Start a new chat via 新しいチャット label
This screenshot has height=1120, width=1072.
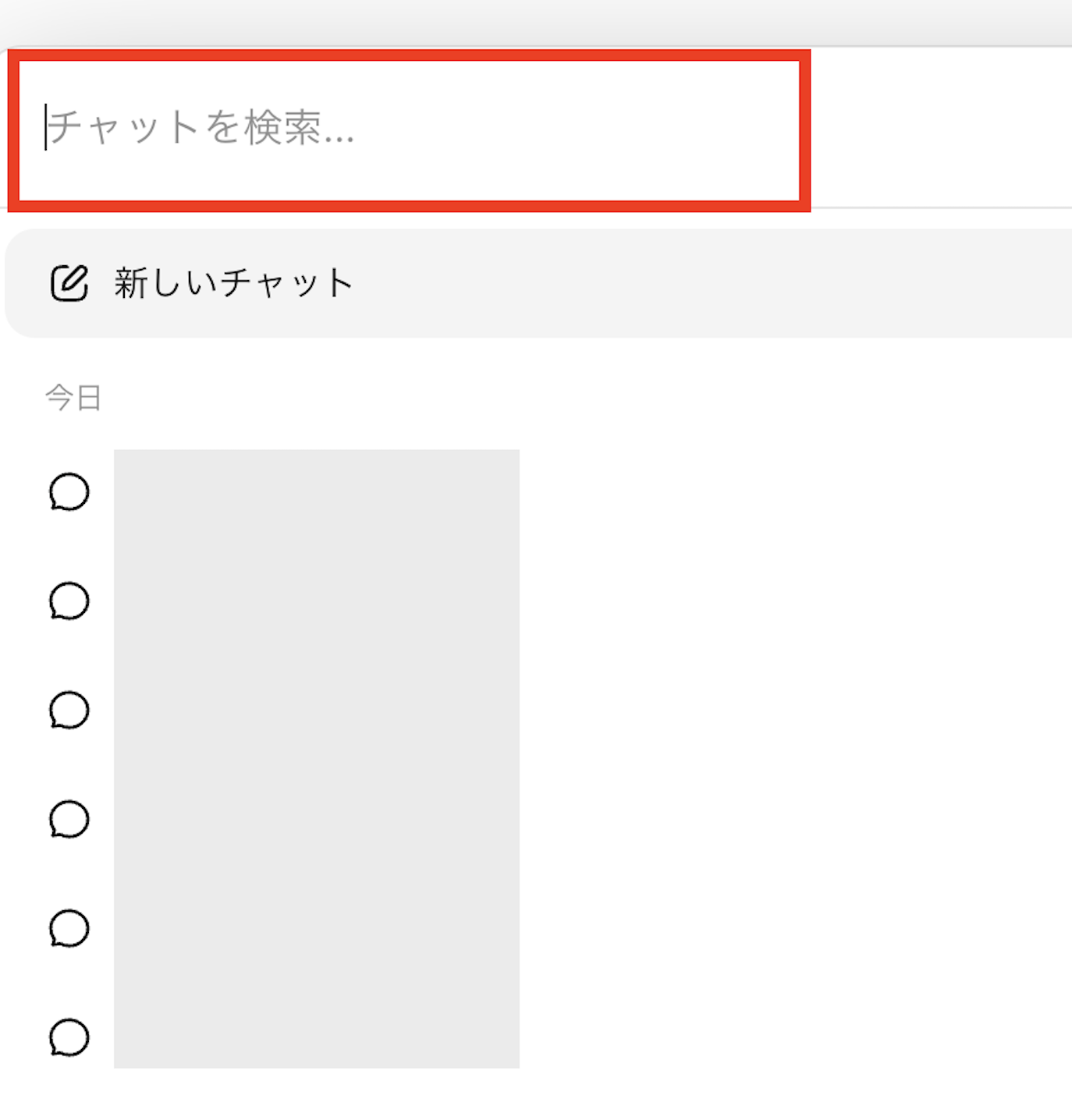point(234,283)
